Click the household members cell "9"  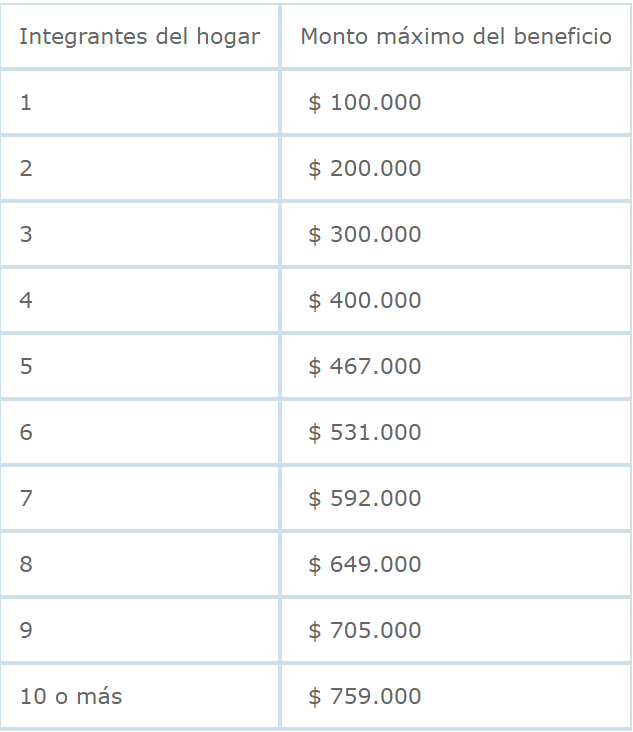click(x=26, y=631)
